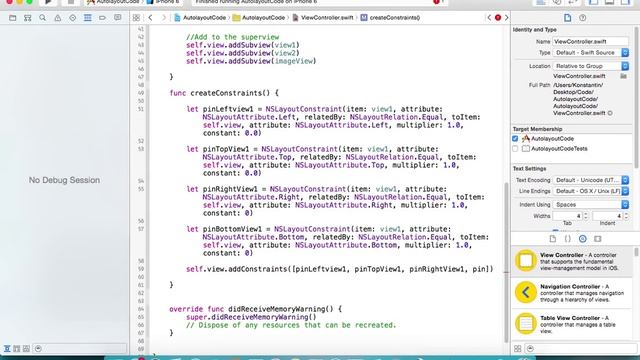Open the Find navigator magnifier icon
The image size is (640, 360).
click(x=42, y=18)
